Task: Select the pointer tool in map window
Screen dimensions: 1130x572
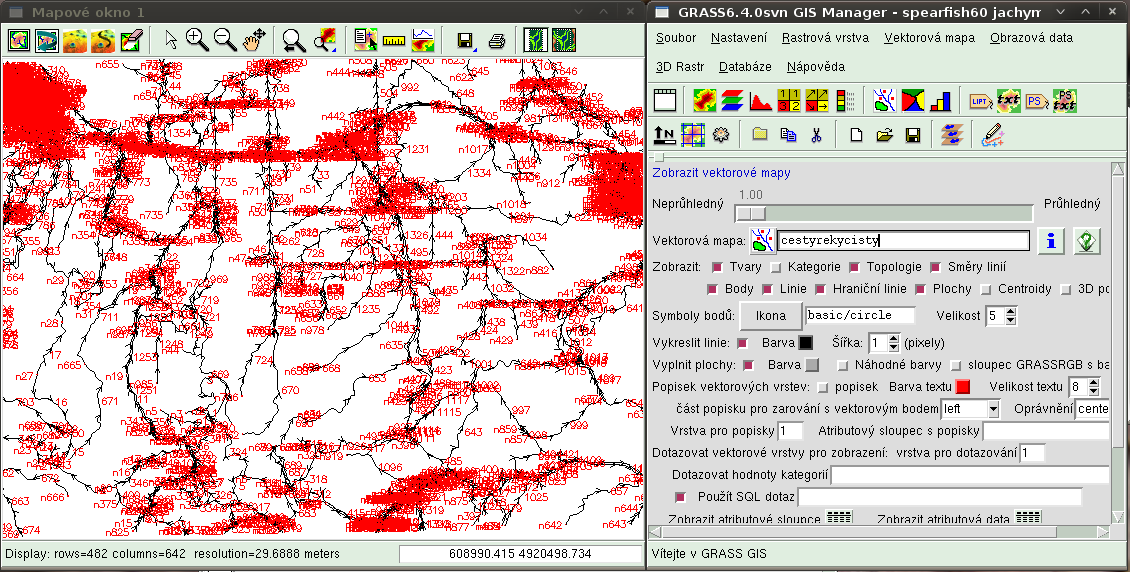Action: (x=170, y=40)
